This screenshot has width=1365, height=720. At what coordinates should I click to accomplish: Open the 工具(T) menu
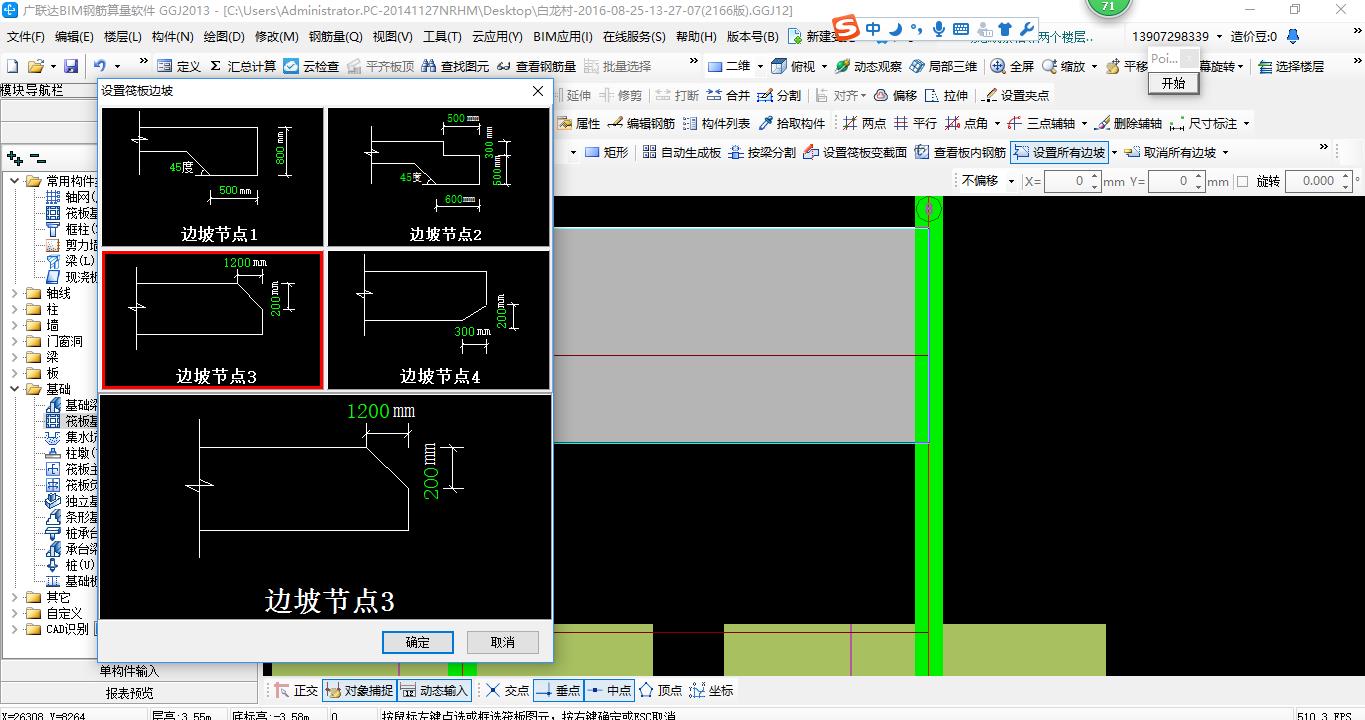441,37
